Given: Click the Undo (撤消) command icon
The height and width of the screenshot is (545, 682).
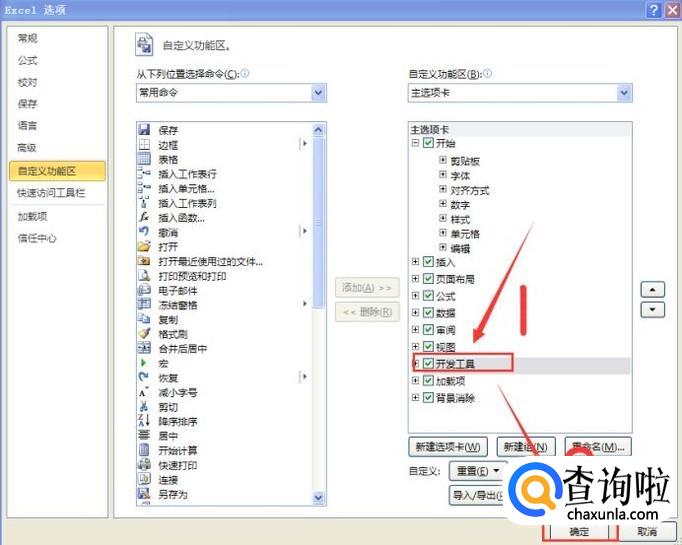Looking at the screenshot, I should [144, 232].
